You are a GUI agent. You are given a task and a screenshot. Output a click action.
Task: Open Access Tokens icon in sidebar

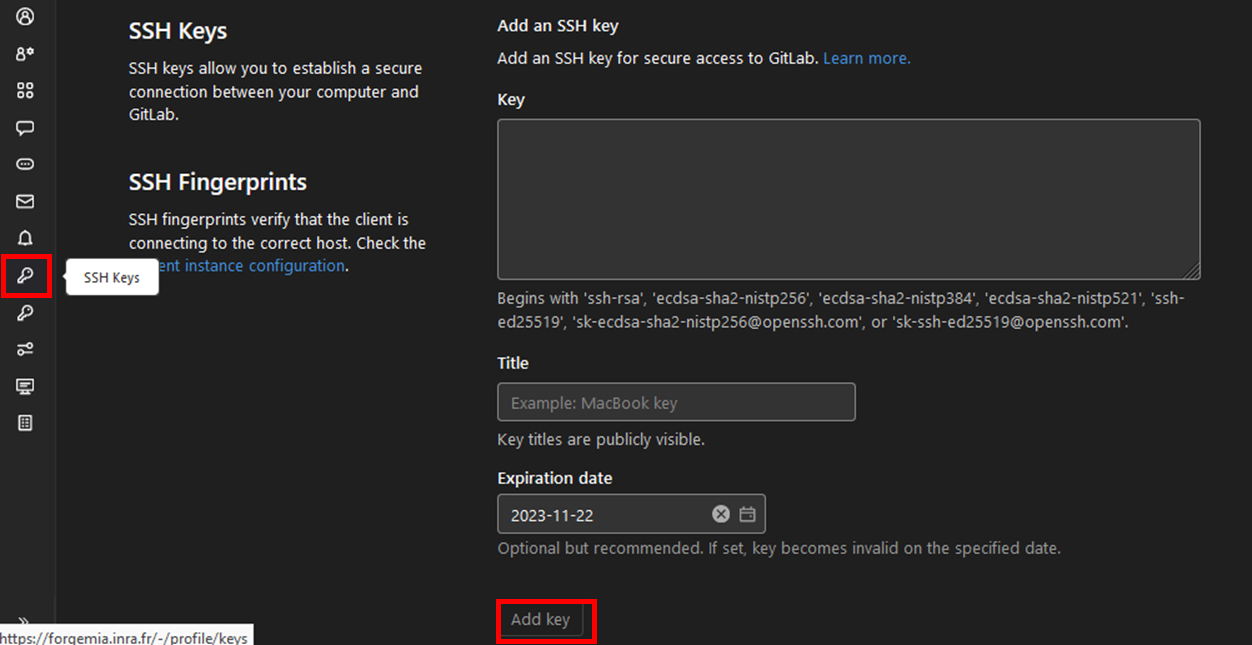(x=25, y=165)
